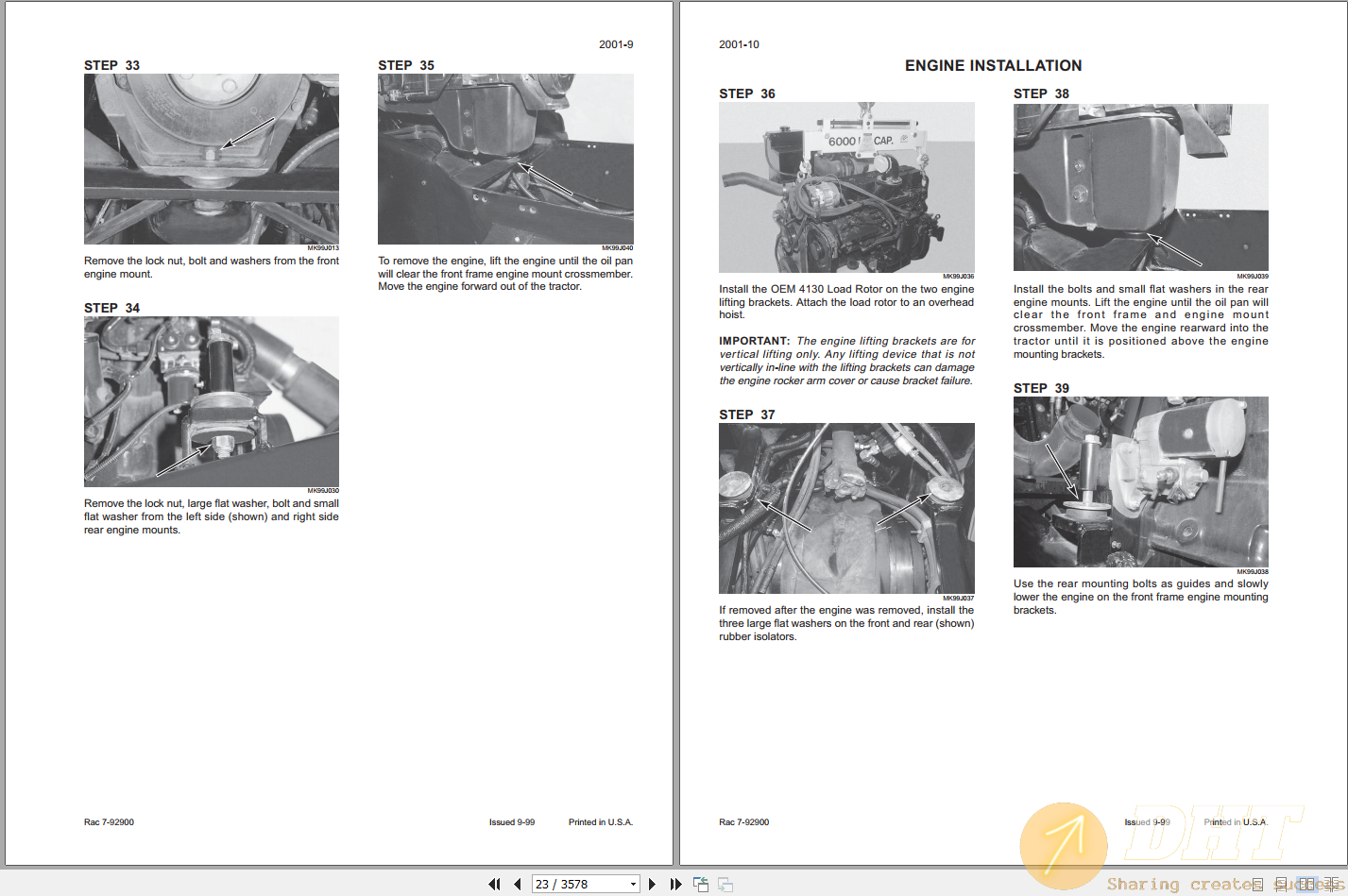Go to the previous page arrow icon

pos(518,884)
